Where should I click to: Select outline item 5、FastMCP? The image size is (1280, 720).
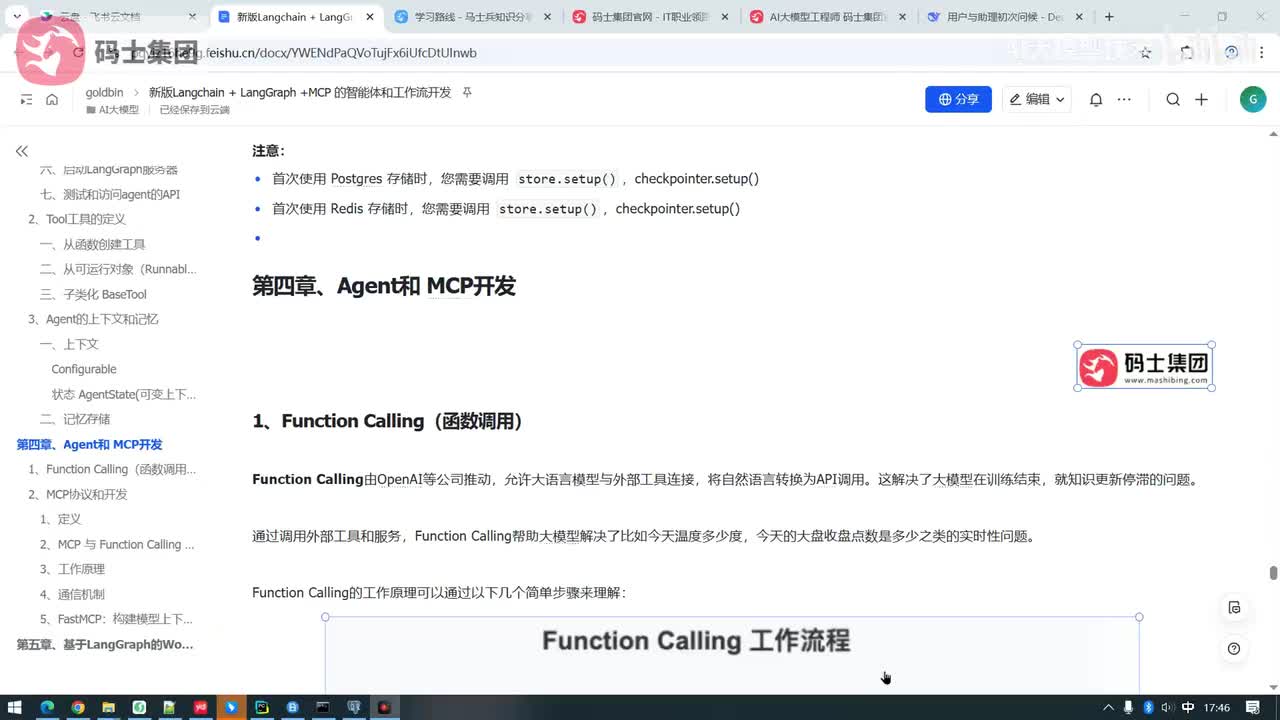(x=116, y=619)
